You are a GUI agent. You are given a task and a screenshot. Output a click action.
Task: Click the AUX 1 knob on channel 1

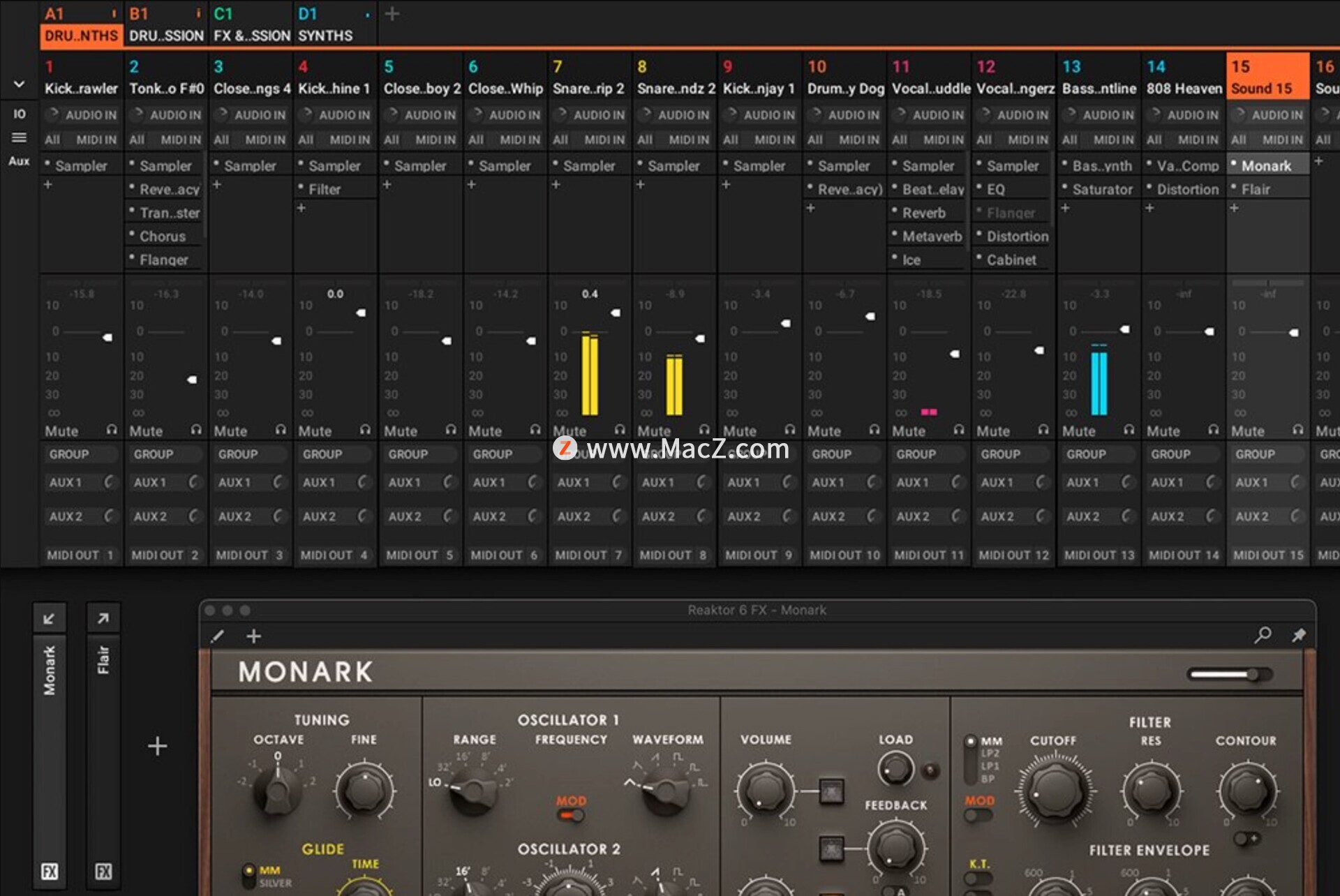click(x=109, y=482)
